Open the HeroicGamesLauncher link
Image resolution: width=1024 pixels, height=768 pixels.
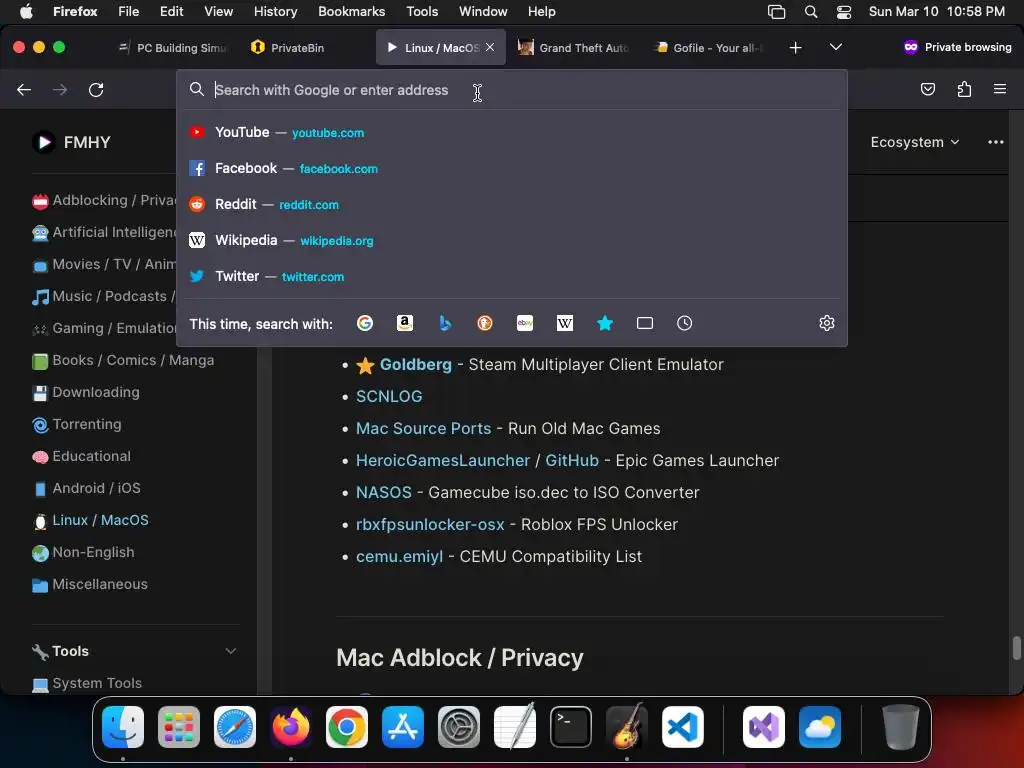click(x=442, y=460)
